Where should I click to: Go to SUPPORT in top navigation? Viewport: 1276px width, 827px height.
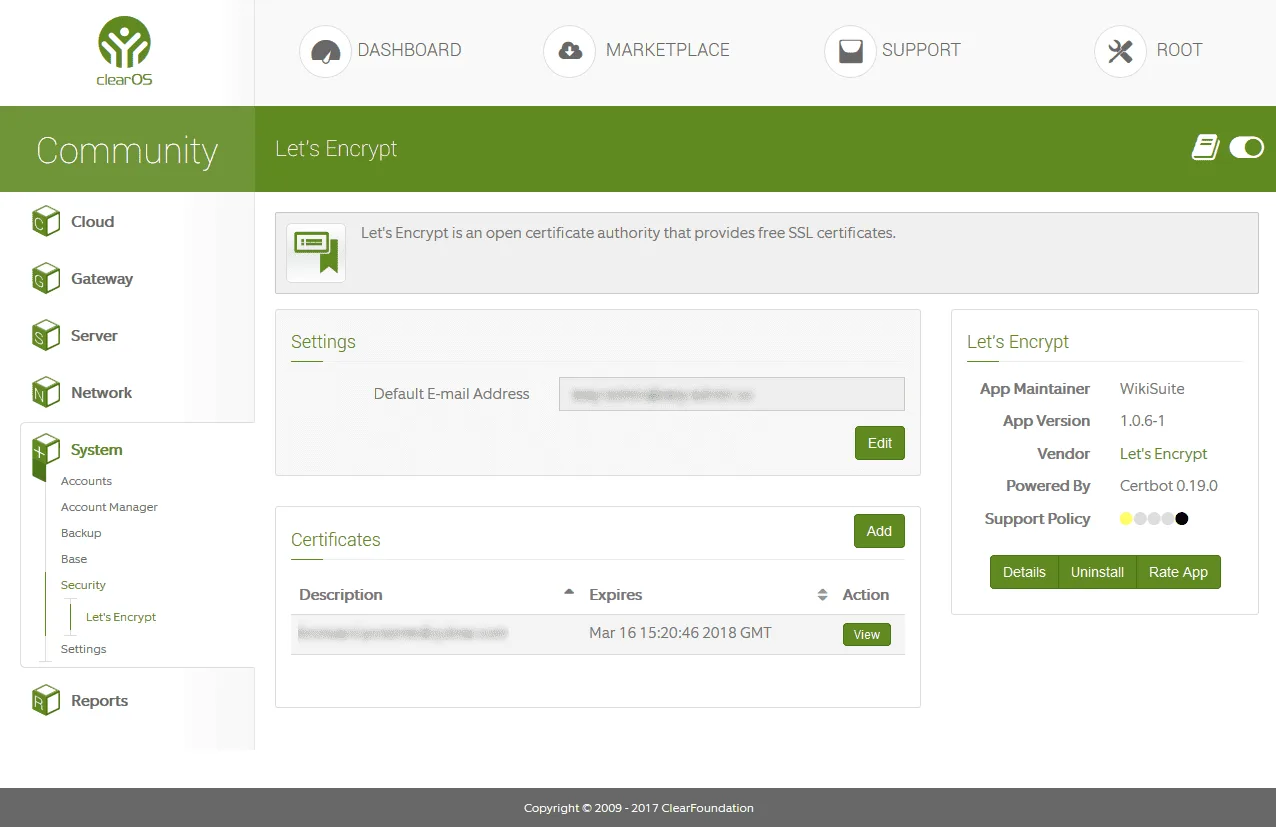click(x=921, y=50)
